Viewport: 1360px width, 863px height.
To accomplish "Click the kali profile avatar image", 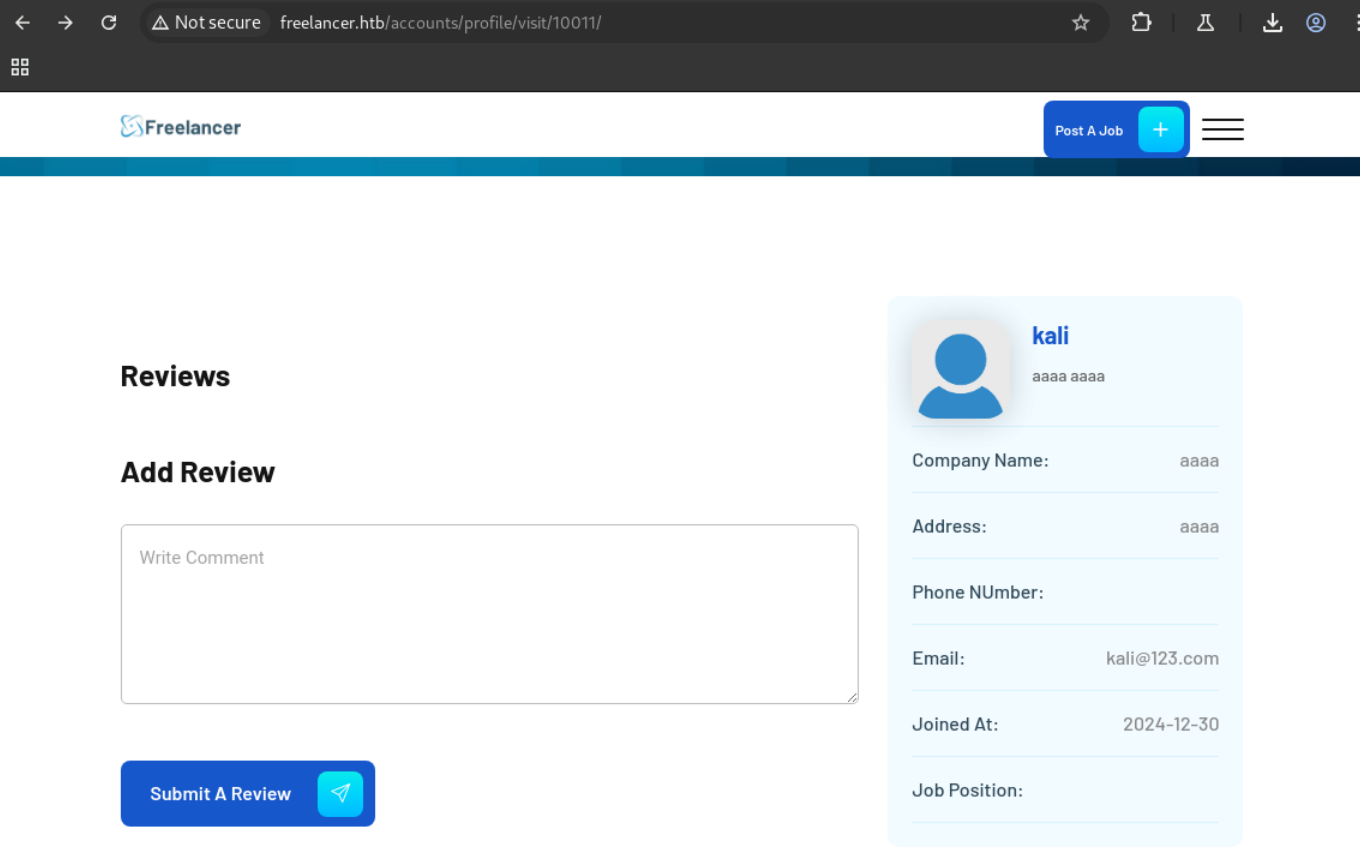I will click(x=960, y=370).
